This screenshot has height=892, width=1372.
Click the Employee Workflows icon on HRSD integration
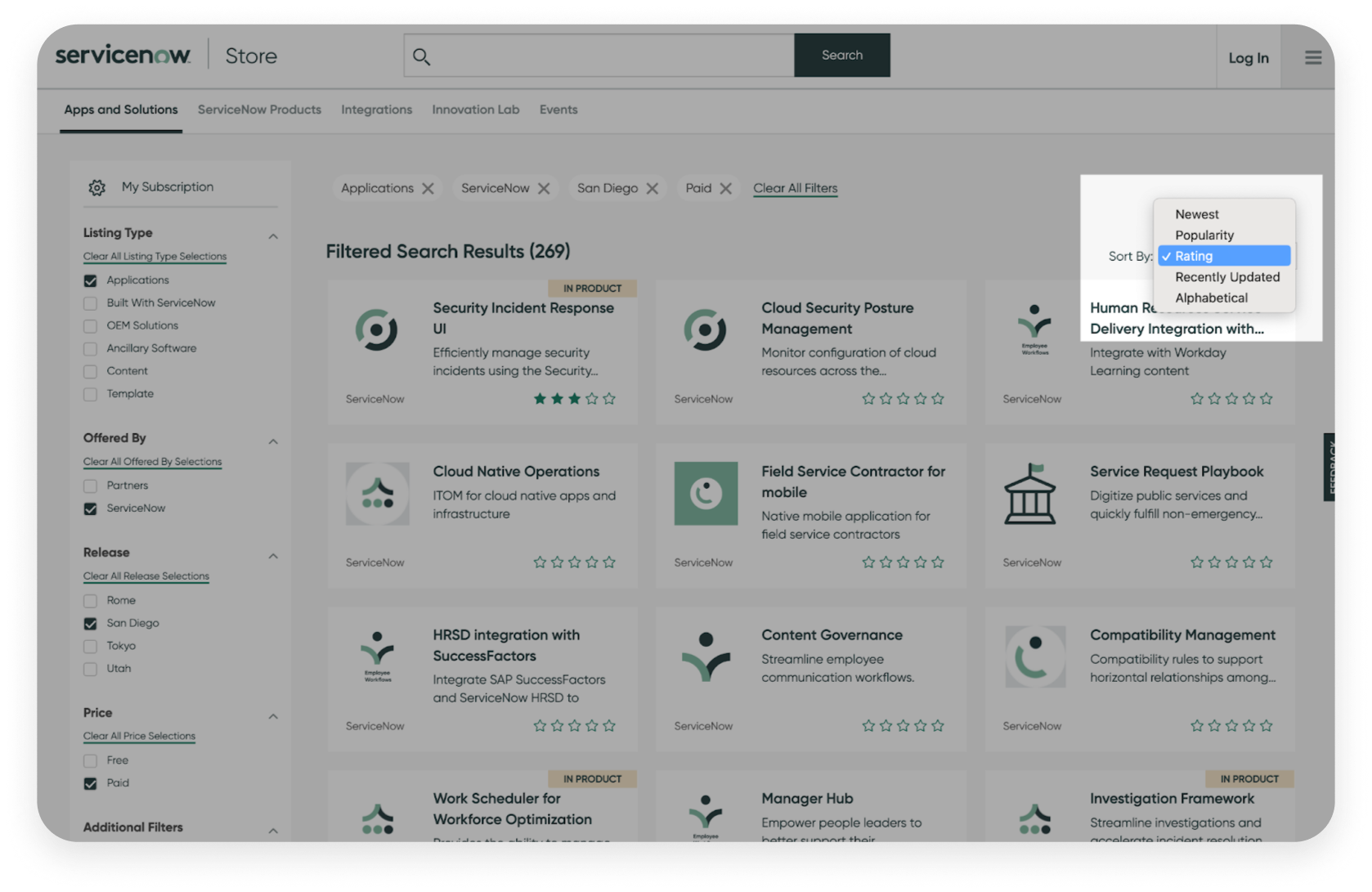pos(376,657)
